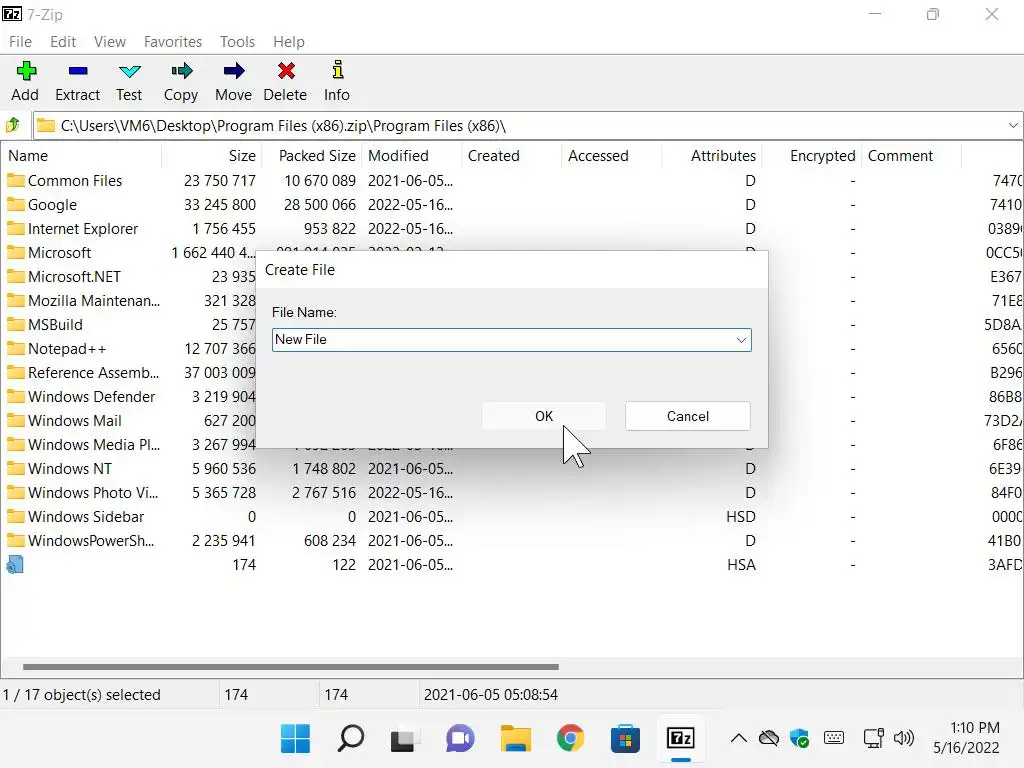
Task: Open taskbar Search
Action: (x=351, y=739)
